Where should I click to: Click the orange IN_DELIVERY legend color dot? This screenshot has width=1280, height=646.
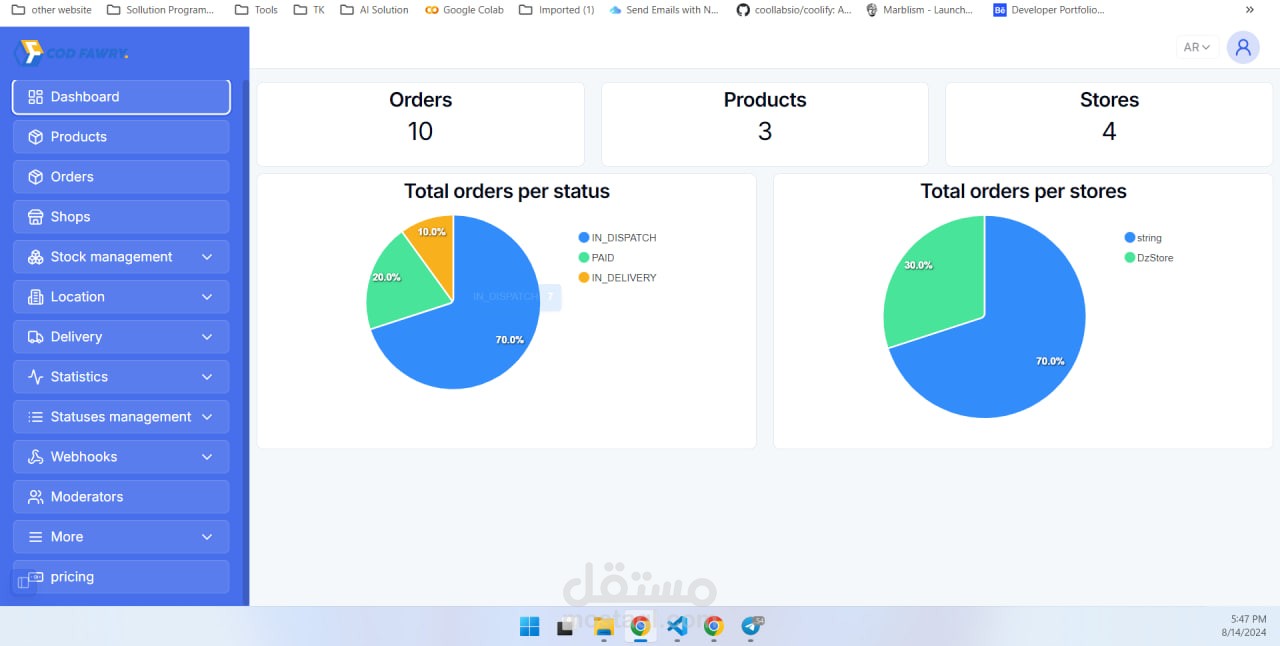584,278
